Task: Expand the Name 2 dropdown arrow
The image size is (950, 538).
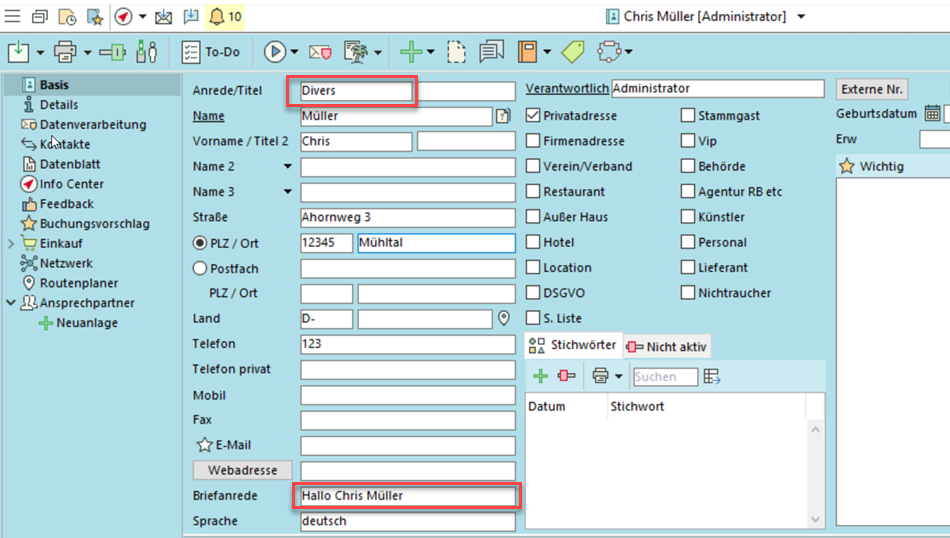Action: (288, 167)
